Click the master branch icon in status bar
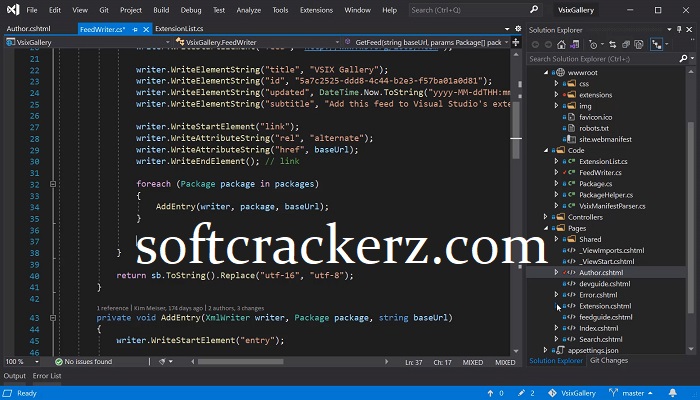 tap(613, 392)
